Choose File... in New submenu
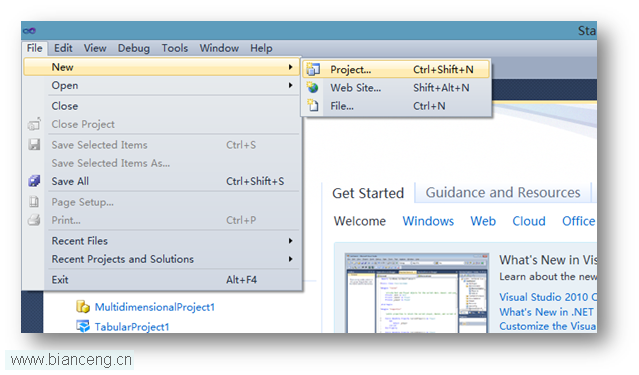 click(396, 106)
